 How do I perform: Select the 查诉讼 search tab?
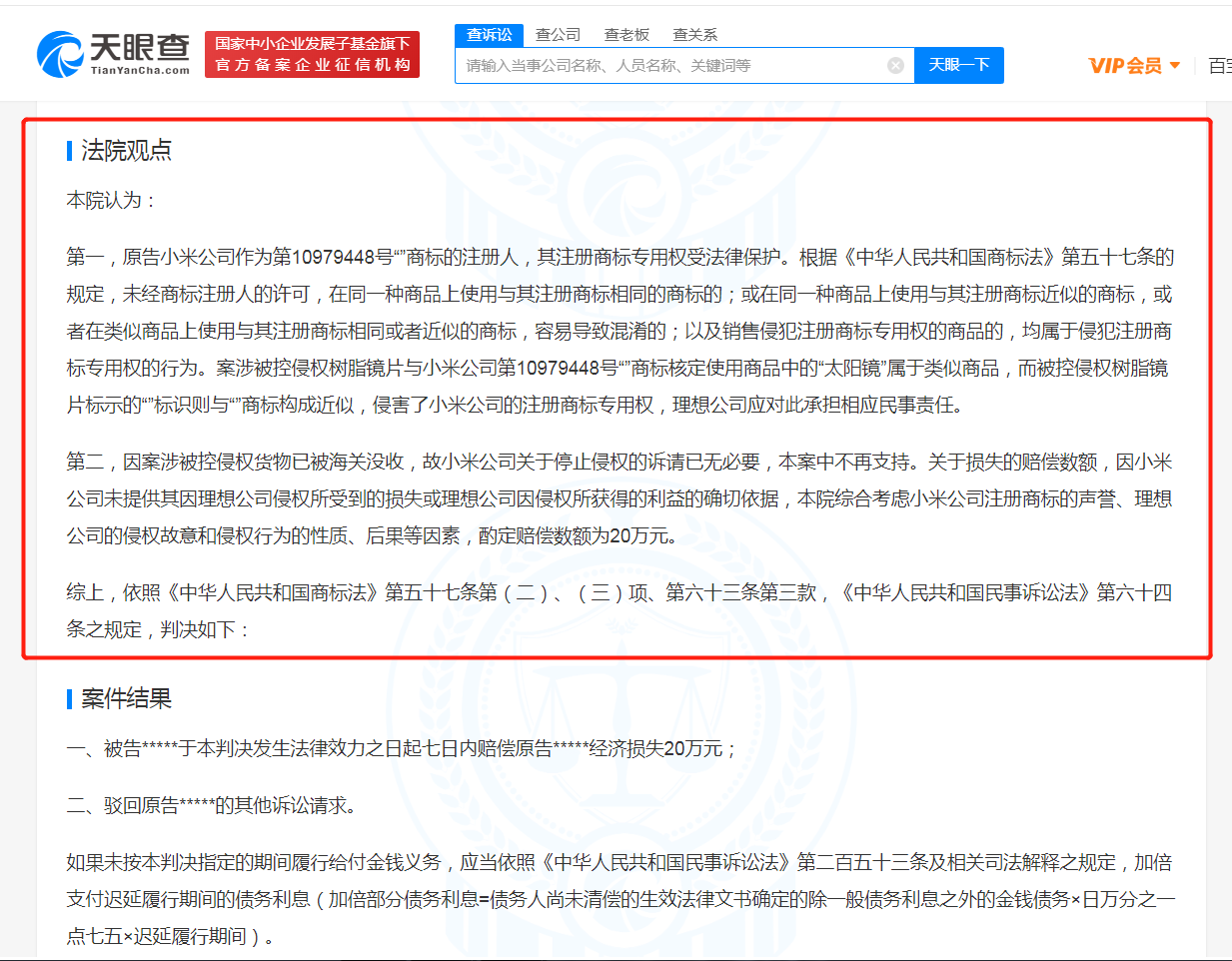490,35
